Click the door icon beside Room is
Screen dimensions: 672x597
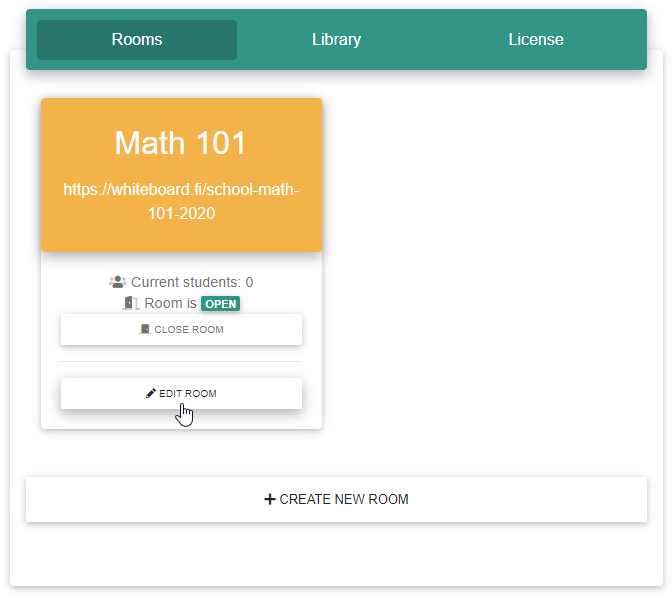[x=131, y=303]
